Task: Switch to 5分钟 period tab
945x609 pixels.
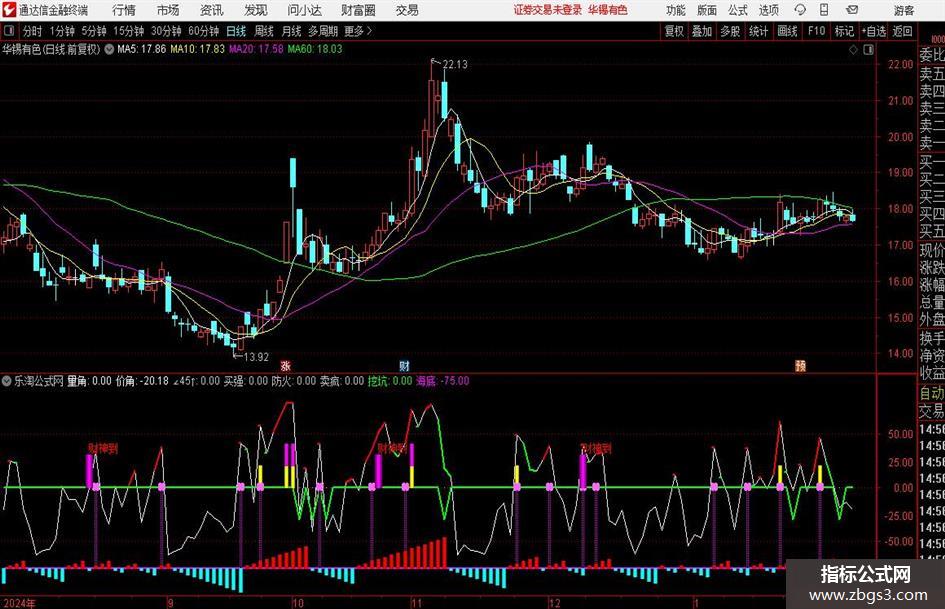Action: pos(94,31)
